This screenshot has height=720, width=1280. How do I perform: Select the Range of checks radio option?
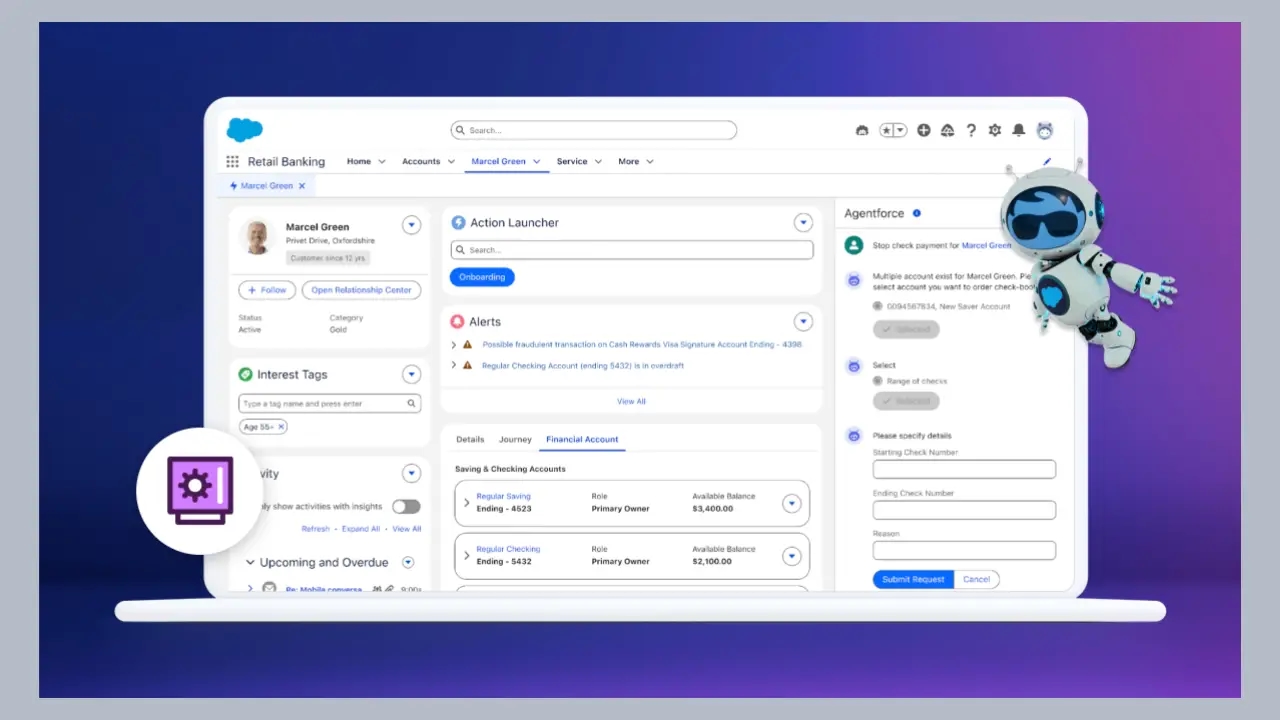point(877,381)
